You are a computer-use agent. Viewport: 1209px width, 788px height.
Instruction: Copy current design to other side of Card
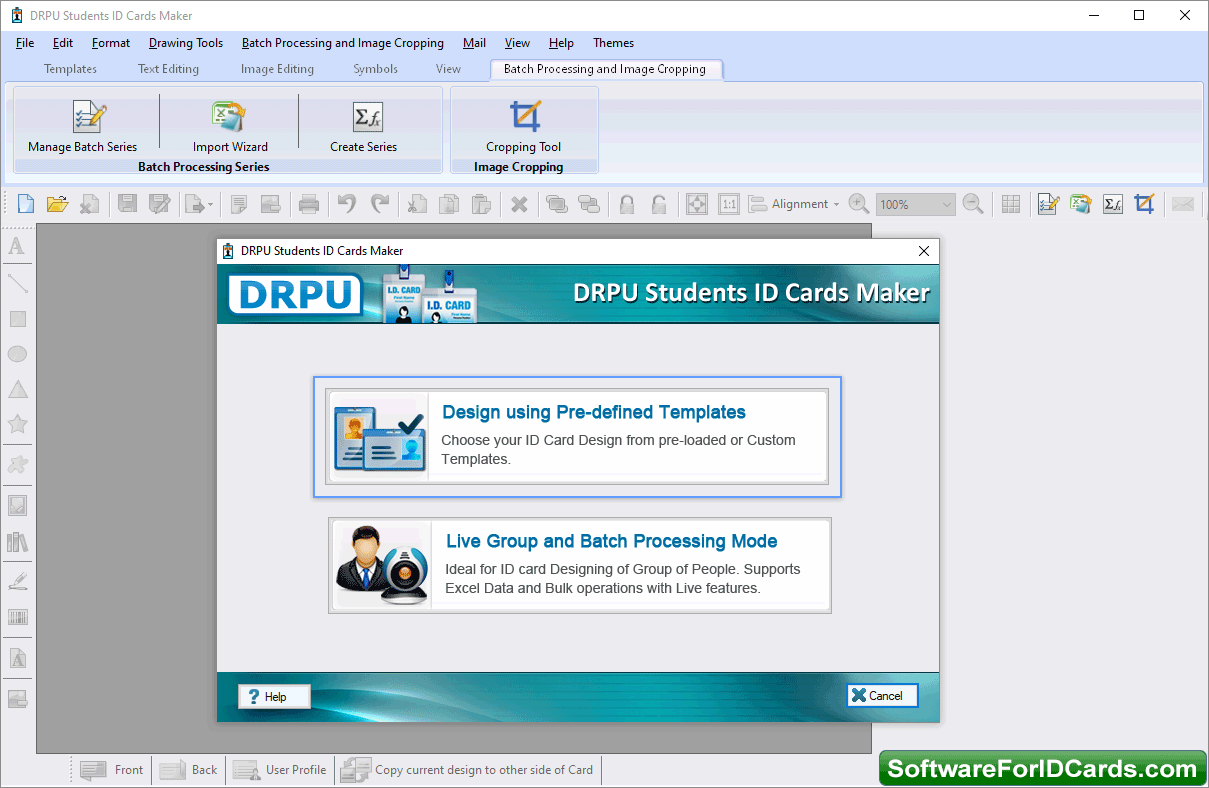tap(467, 770)
